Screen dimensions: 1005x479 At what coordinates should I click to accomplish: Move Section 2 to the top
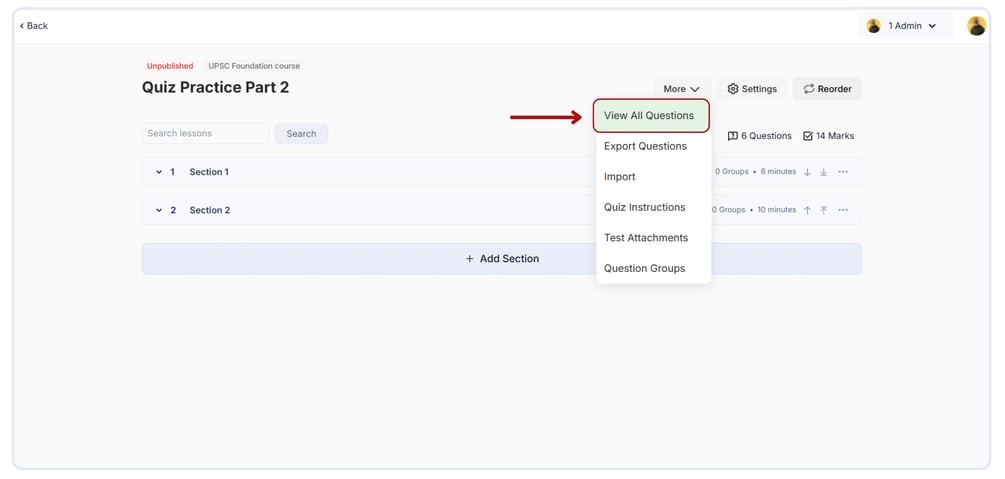pos(824,210)
